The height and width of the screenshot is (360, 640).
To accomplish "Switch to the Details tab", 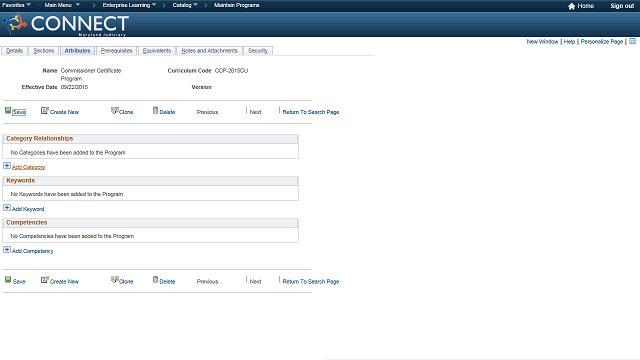I will pyautogui.click(x=14, y=51).
